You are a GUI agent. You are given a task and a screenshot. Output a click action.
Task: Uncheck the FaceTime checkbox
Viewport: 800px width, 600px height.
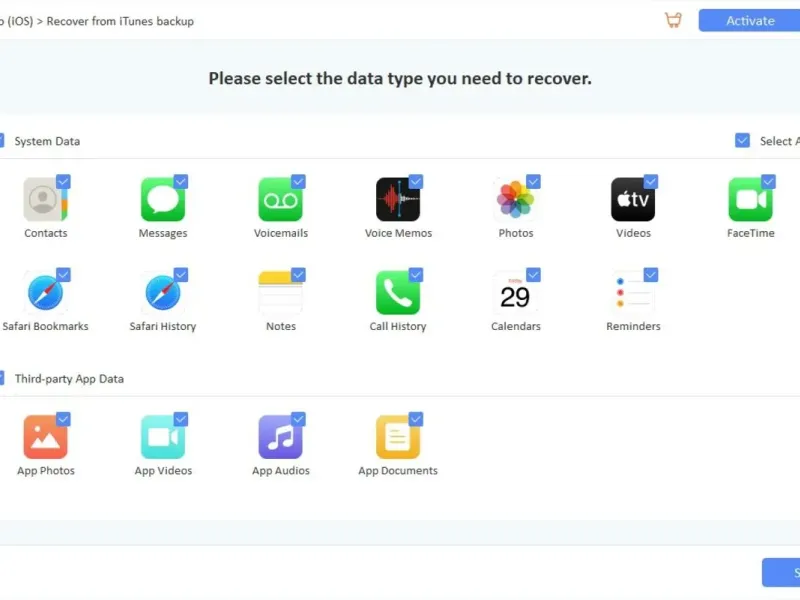(x=768, y=182)
